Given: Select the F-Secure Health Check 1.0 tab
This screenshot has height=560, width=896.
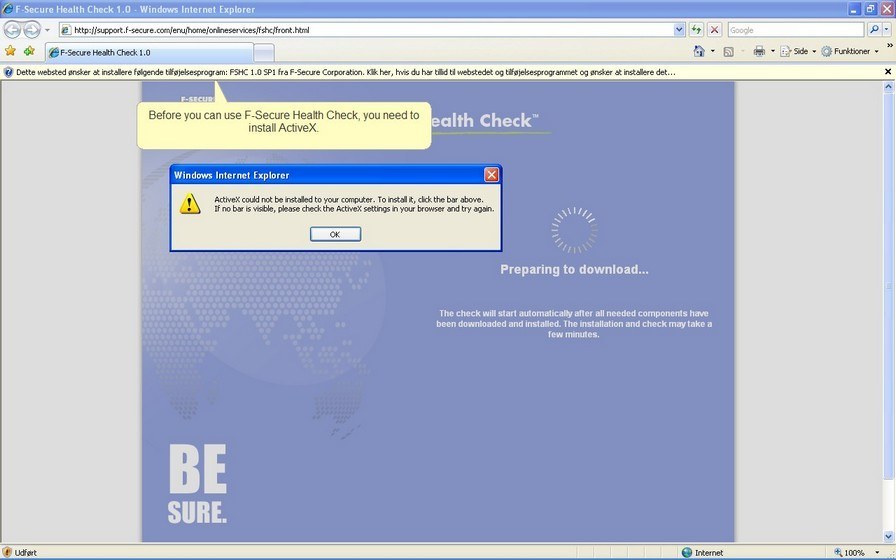Looking at the screenshot, I should click(149, 52).
